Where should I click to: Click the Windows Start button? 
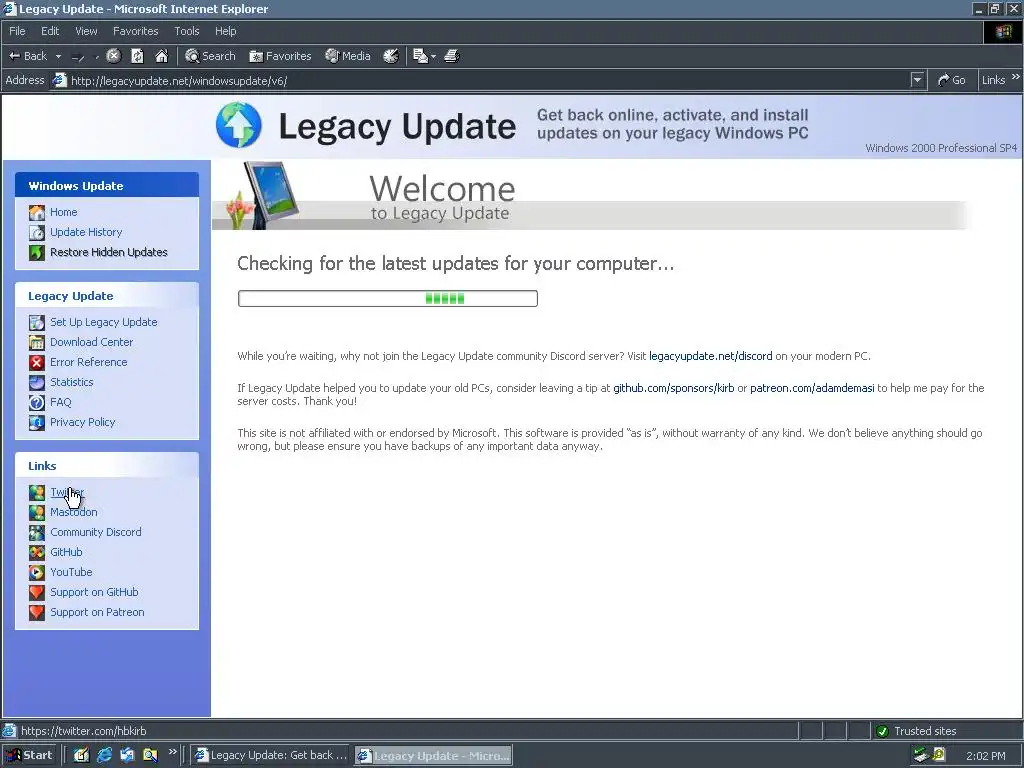click(30, 756)
